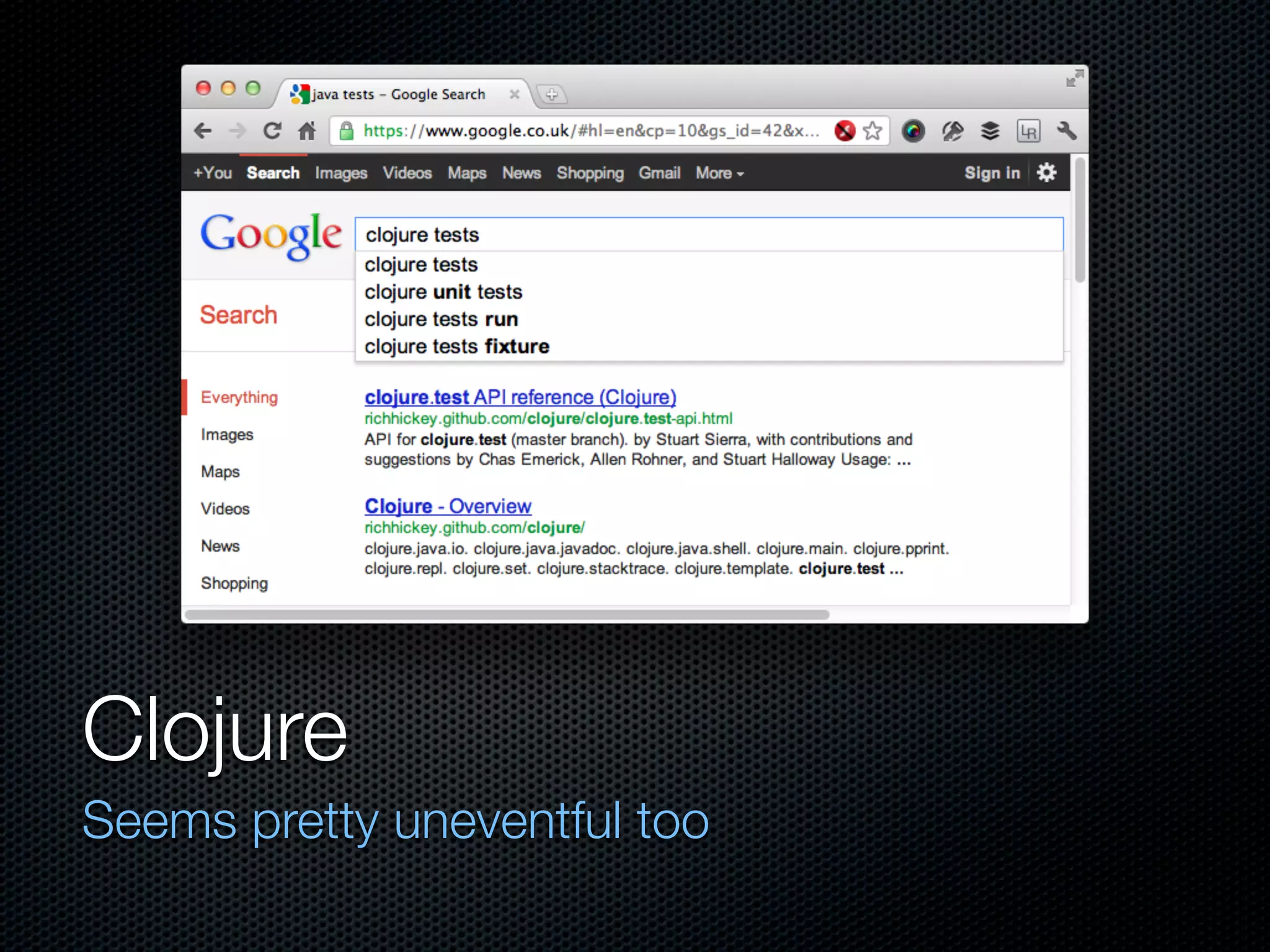This screenshot has height=952, width=1270.
Task: Click the Sign in button
Action: coord(992,173)
